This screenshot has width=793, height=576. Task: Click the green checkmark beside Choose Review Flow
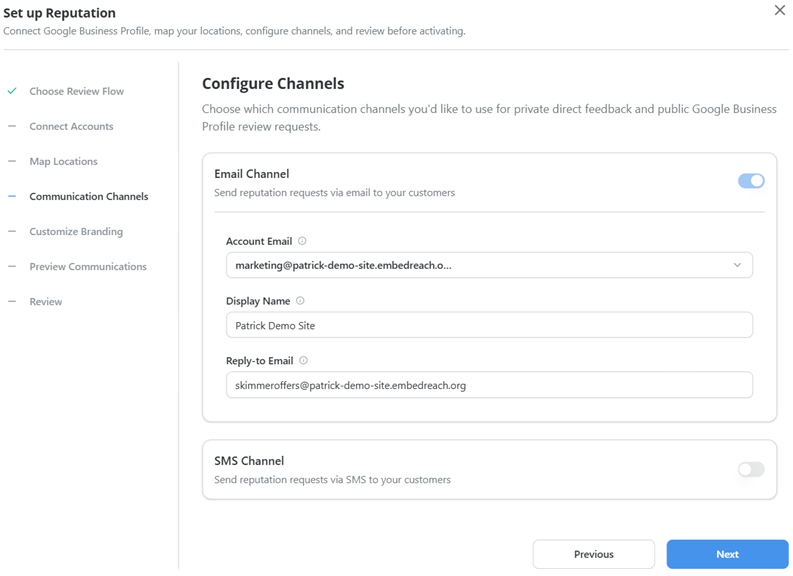point(12,91)
